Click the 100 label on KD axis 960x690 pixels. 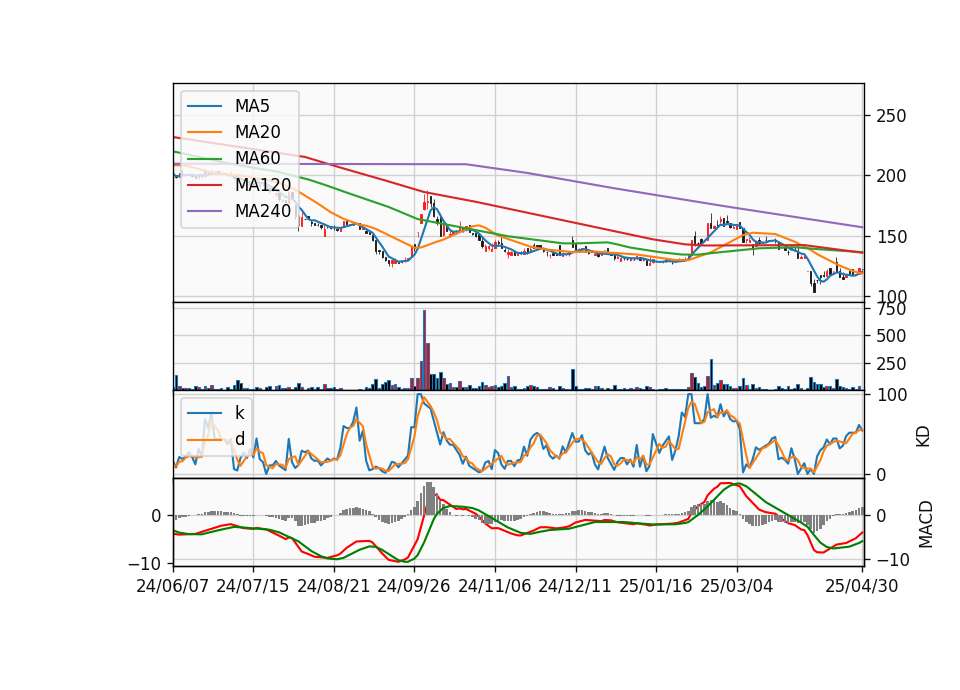(891, 395)
